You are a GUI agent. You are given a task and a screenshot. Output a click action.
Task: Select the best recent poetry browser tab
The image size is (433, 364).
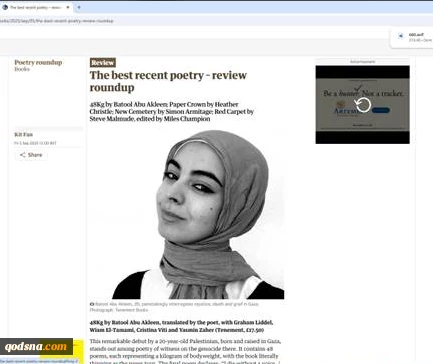(x=36, y=7)
